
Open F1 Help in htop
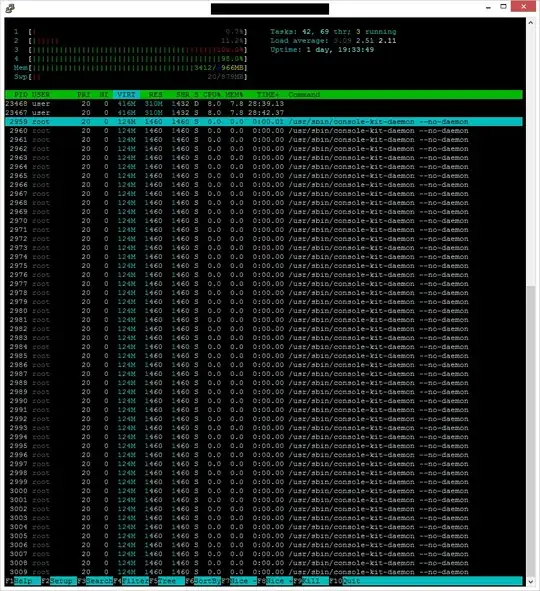23,581
